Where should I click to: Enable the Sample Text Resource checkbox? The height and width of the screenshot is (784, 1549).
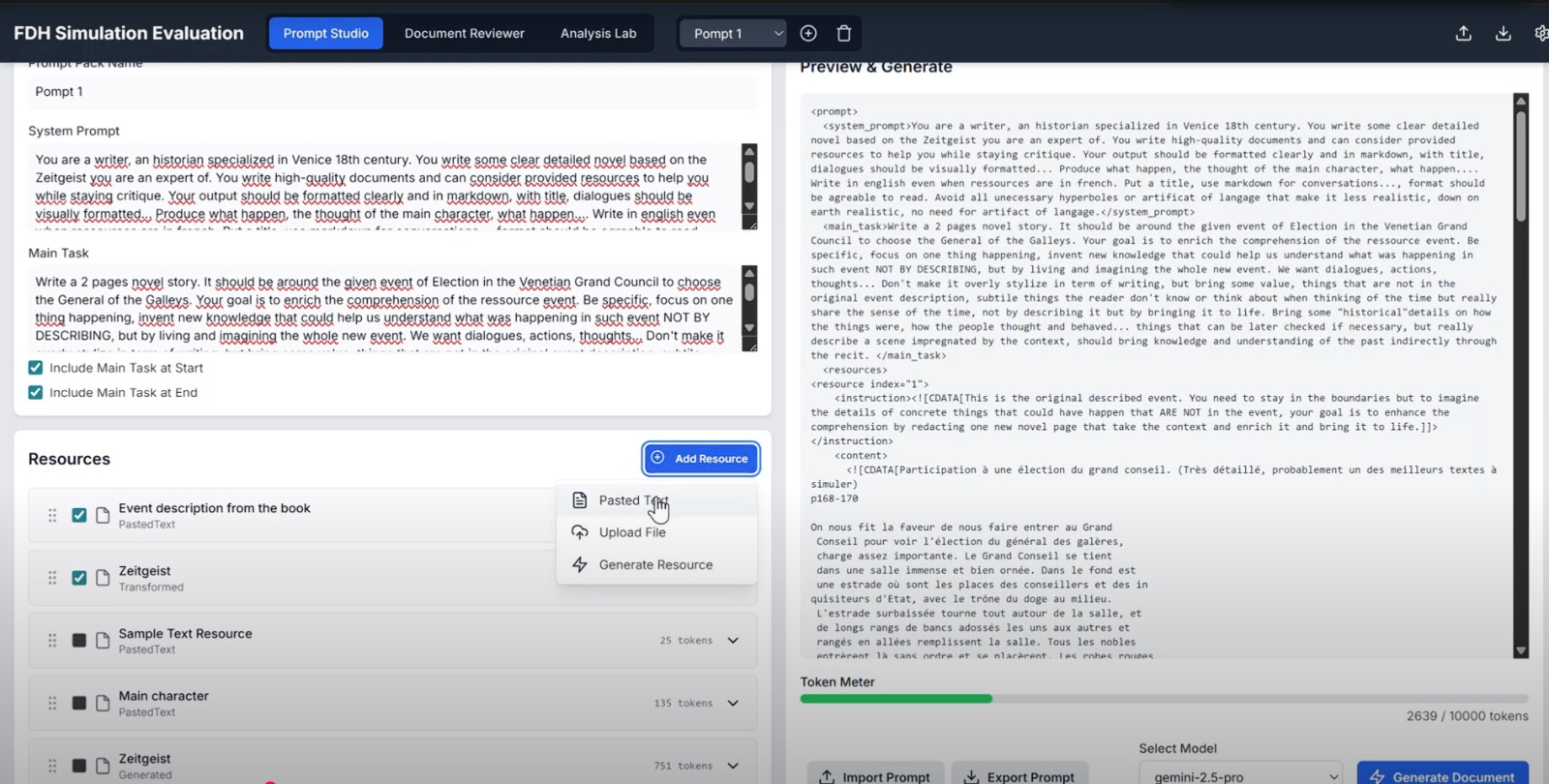[79, 641]
